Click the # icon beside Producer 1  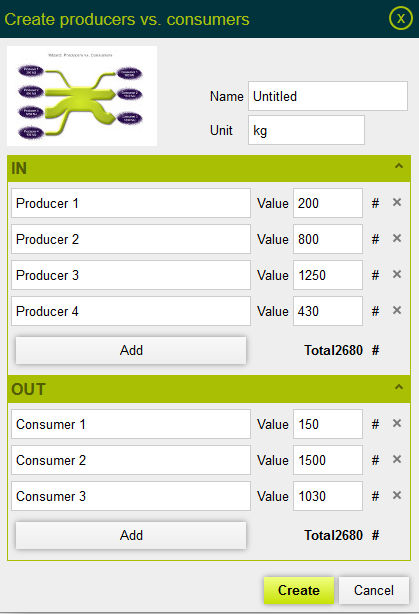click(375, 203)
